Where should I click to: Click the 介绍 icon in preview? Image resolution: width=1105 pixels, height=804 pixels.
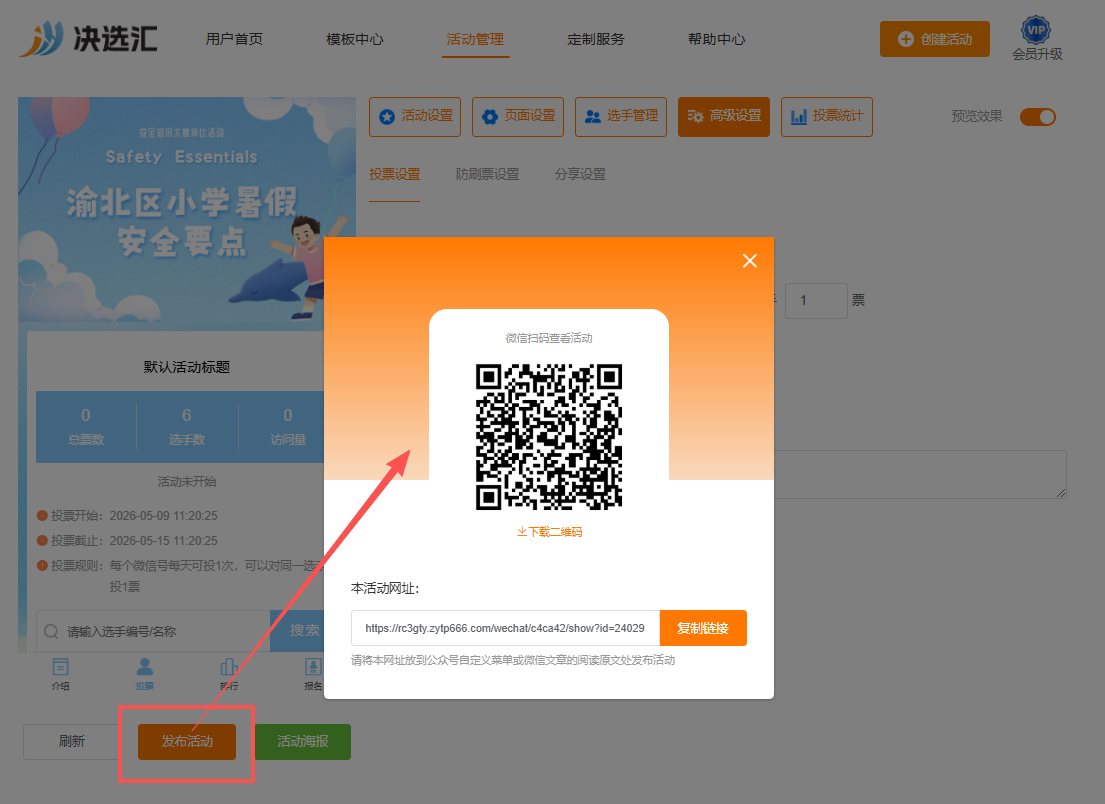coord(61,674)
